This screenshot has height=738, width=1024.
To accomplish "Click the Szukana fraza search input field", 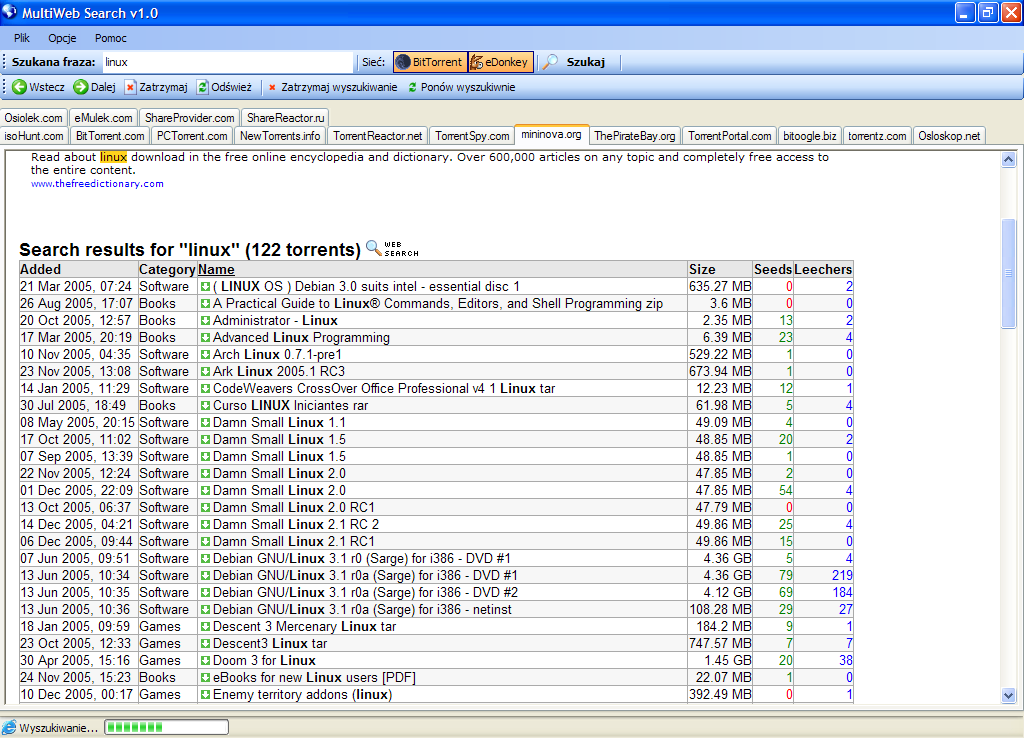I will pyautogui.click(x=227, y=62).
